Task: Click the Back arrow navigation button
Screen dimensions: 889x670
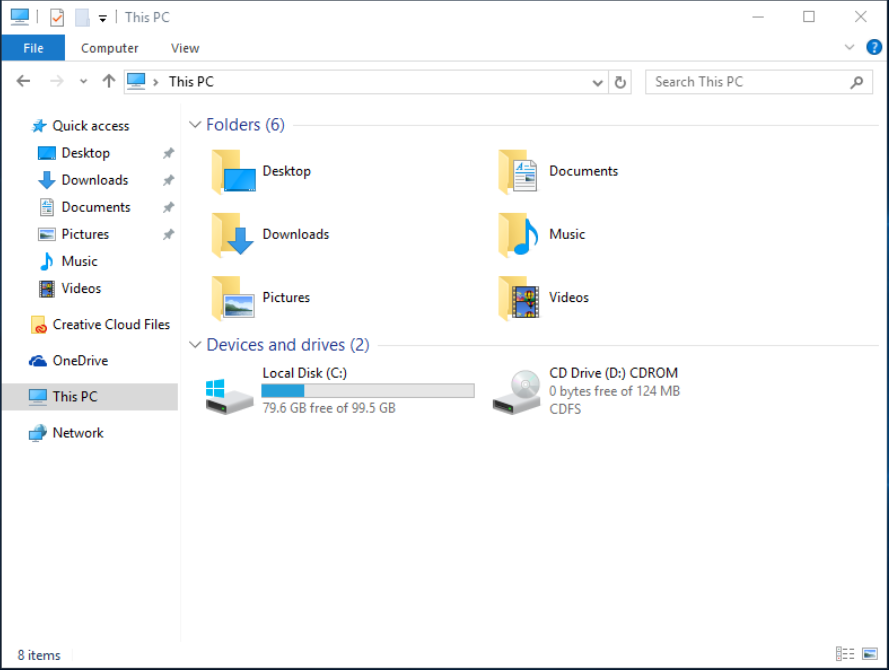Action: coord(23,81)
